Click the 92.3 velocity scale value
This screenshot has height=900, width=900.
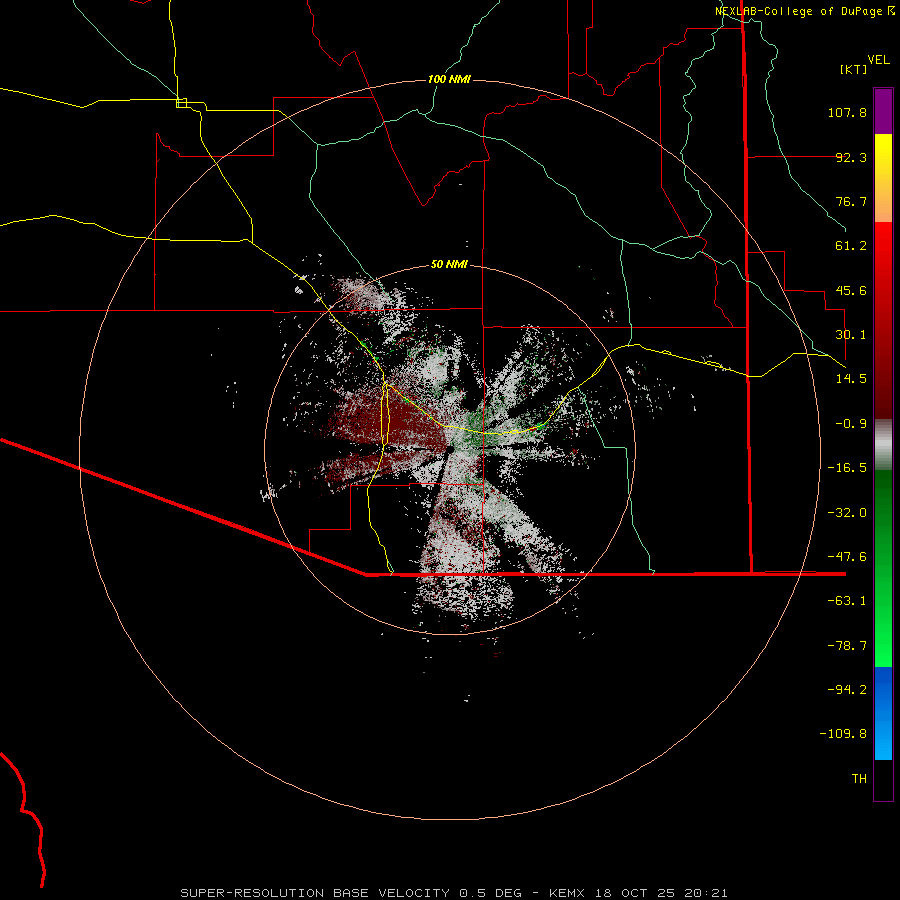(x=851, y=157)
